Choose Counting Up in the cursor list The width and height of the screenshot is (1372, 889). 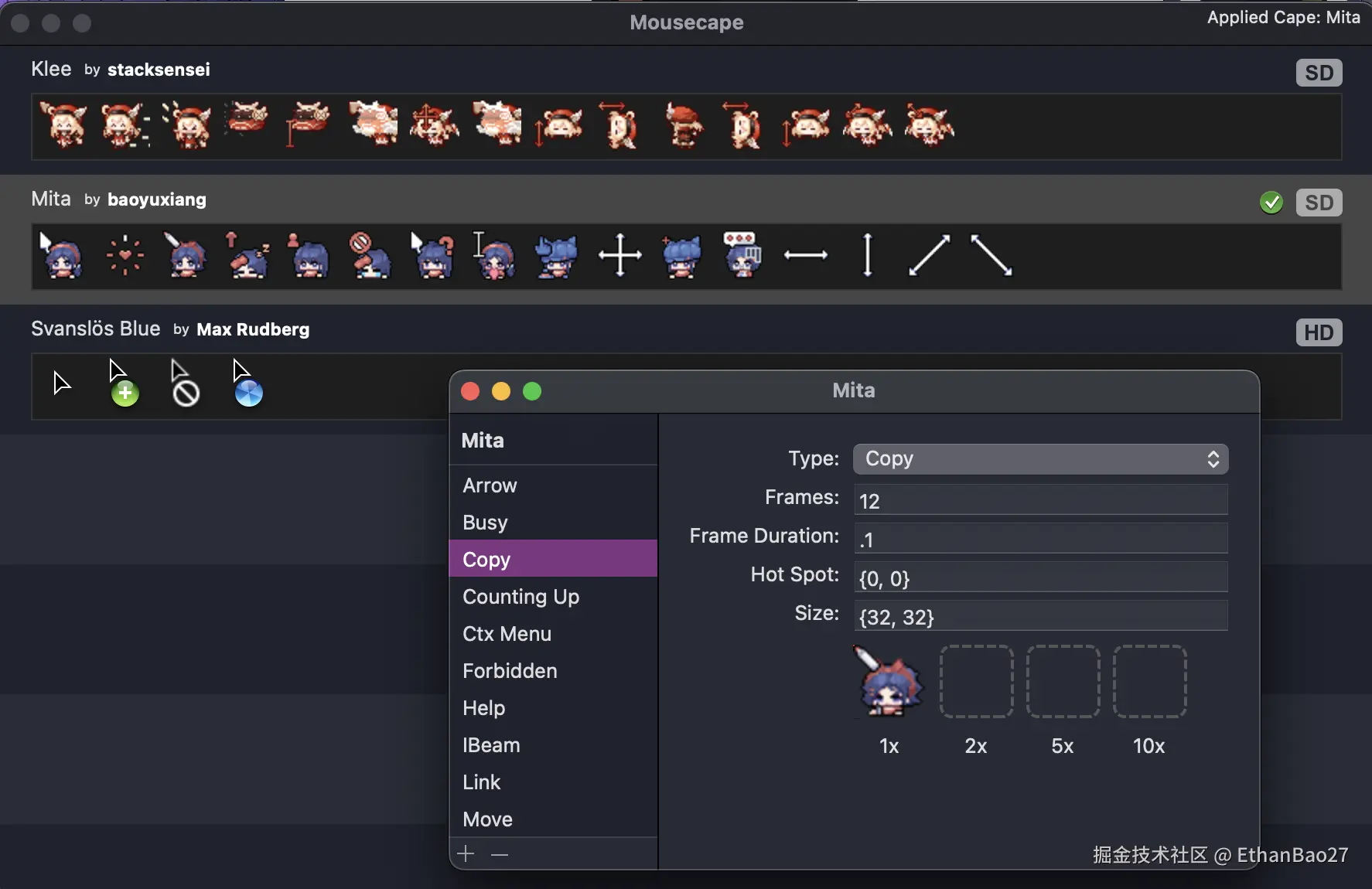click(x=553, y=597)
